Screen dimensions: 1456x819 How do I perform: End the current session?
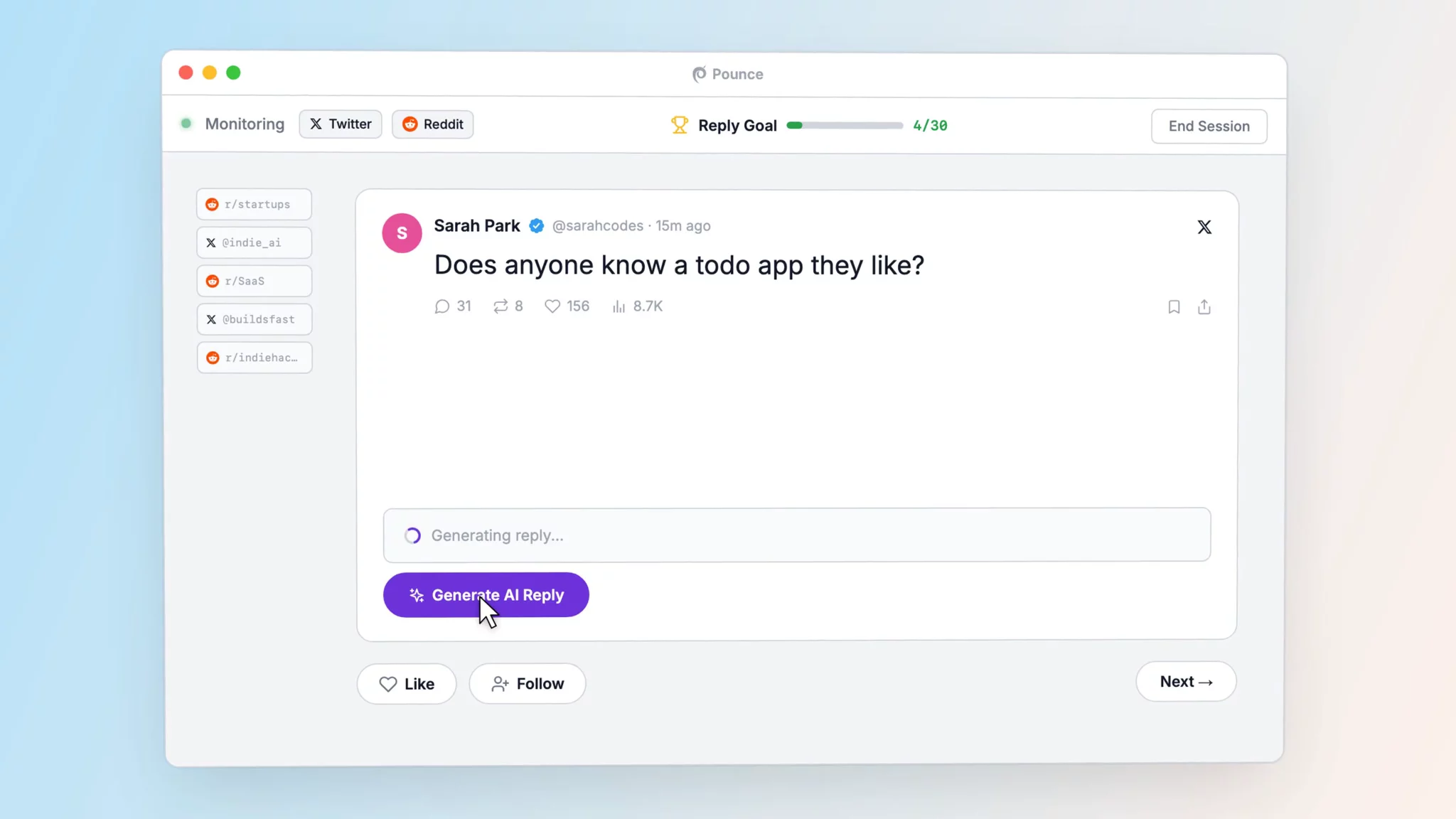pos(1209,126)
